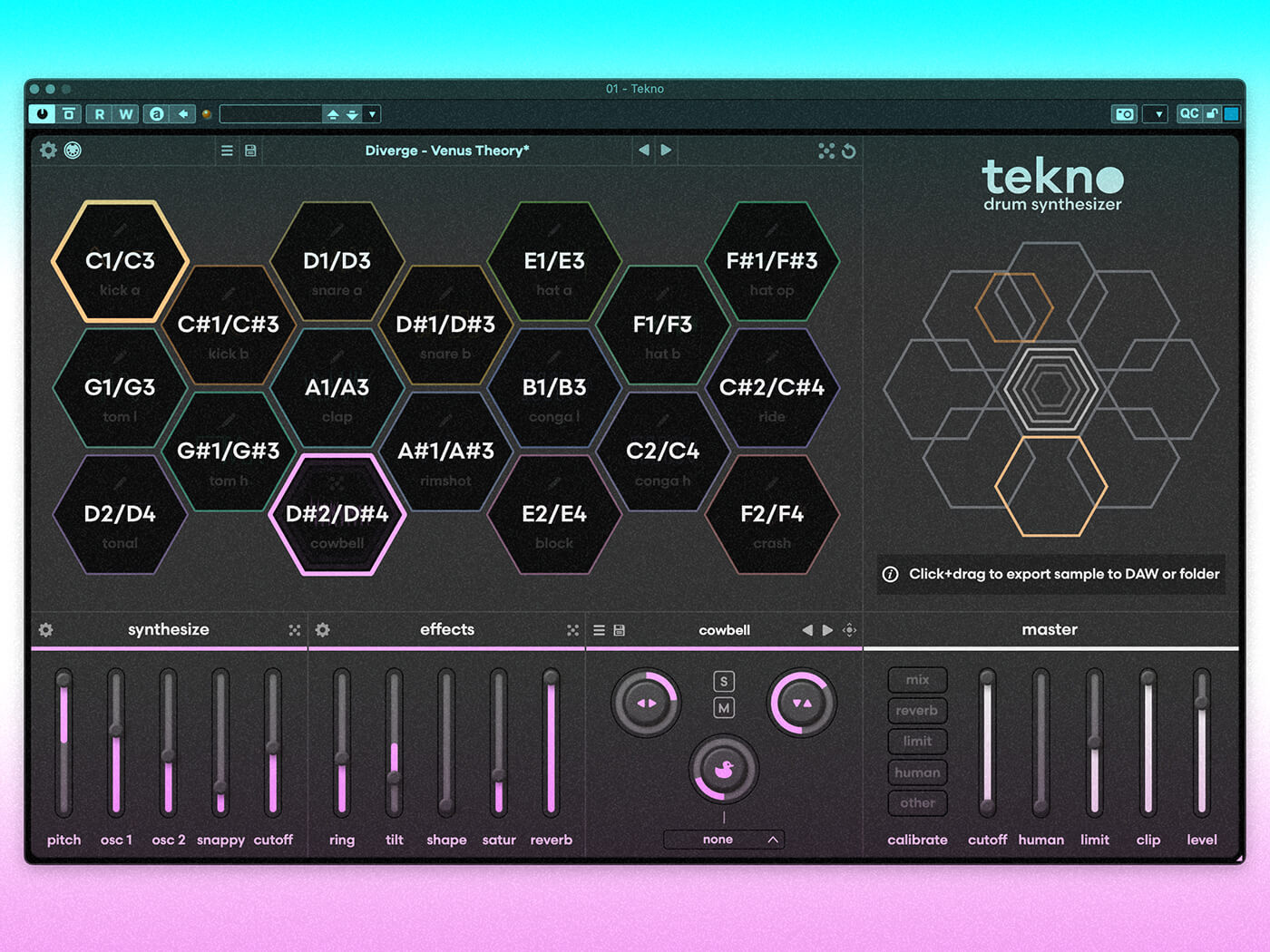The width and height of the screenshot is (1270, 952).
Task: Mute the cowbell pad
Action: point(724,708)
